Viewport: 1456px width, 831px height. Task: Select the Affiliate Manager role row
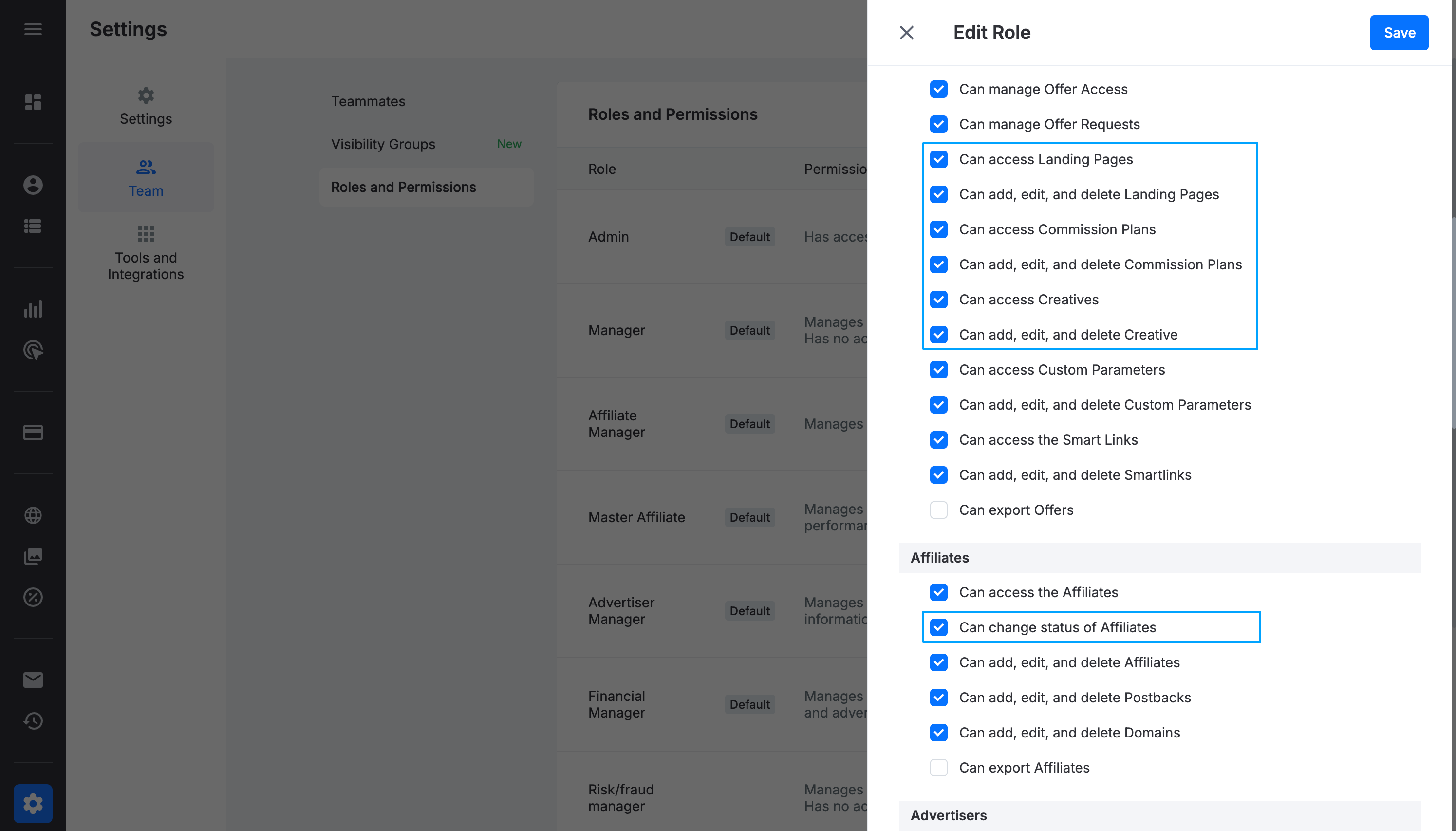pyautogui.click(x=712, y=424)
